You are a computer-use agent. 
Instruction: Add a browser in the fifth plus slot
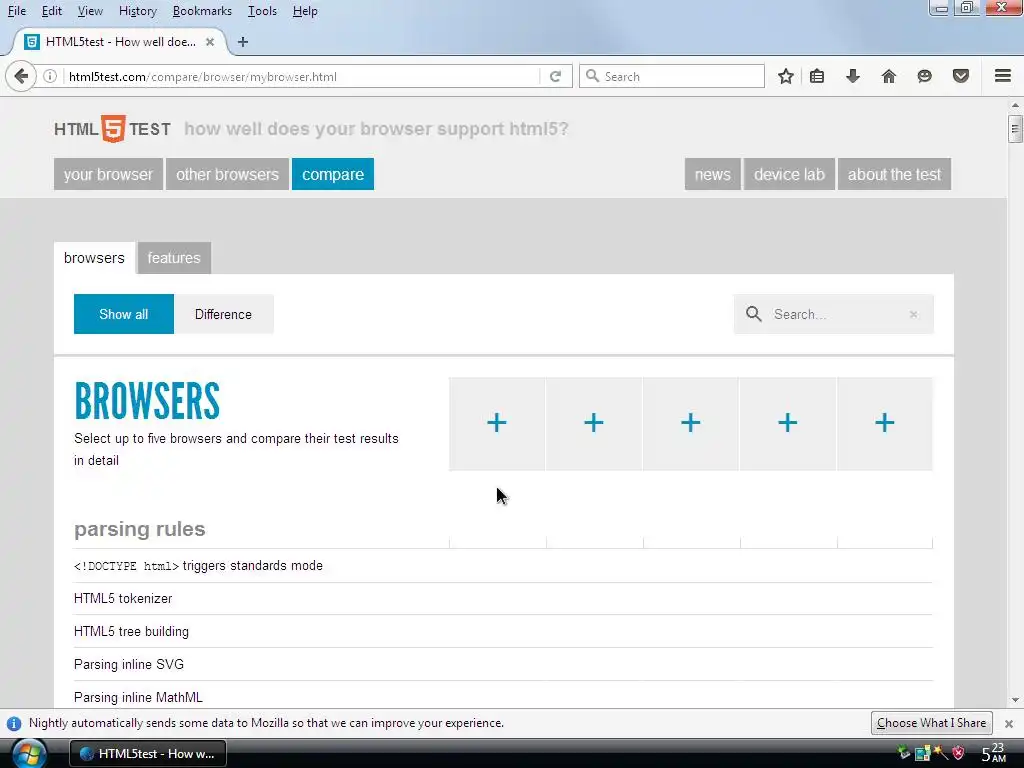pos(884,423)
